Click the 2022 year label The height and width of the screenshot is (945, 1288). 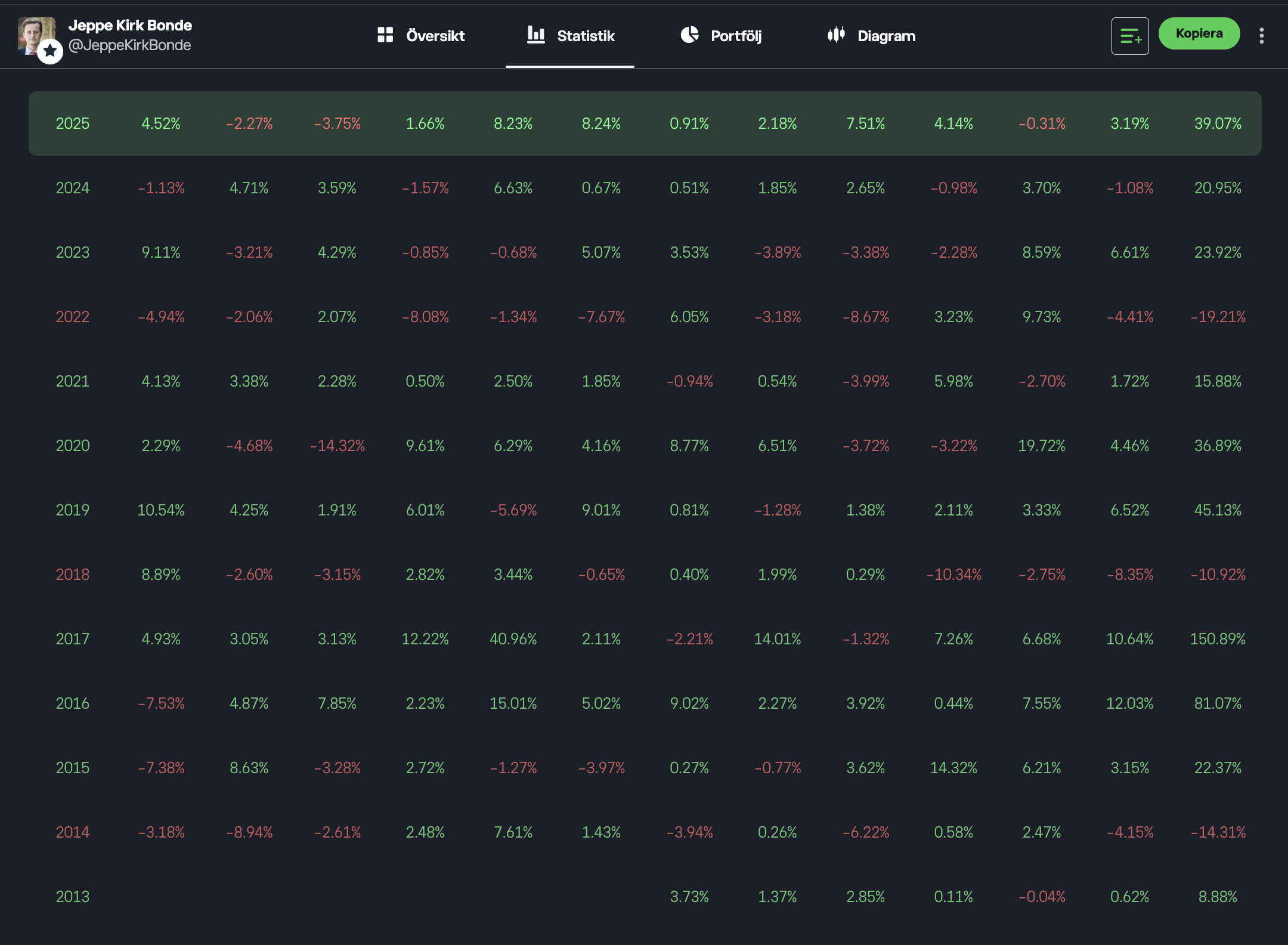[73, 317]
